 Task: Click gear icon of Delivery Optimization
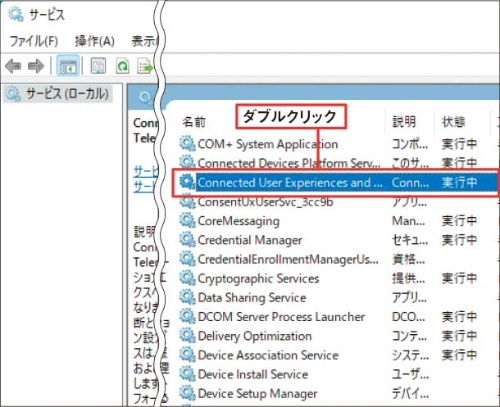187,336
